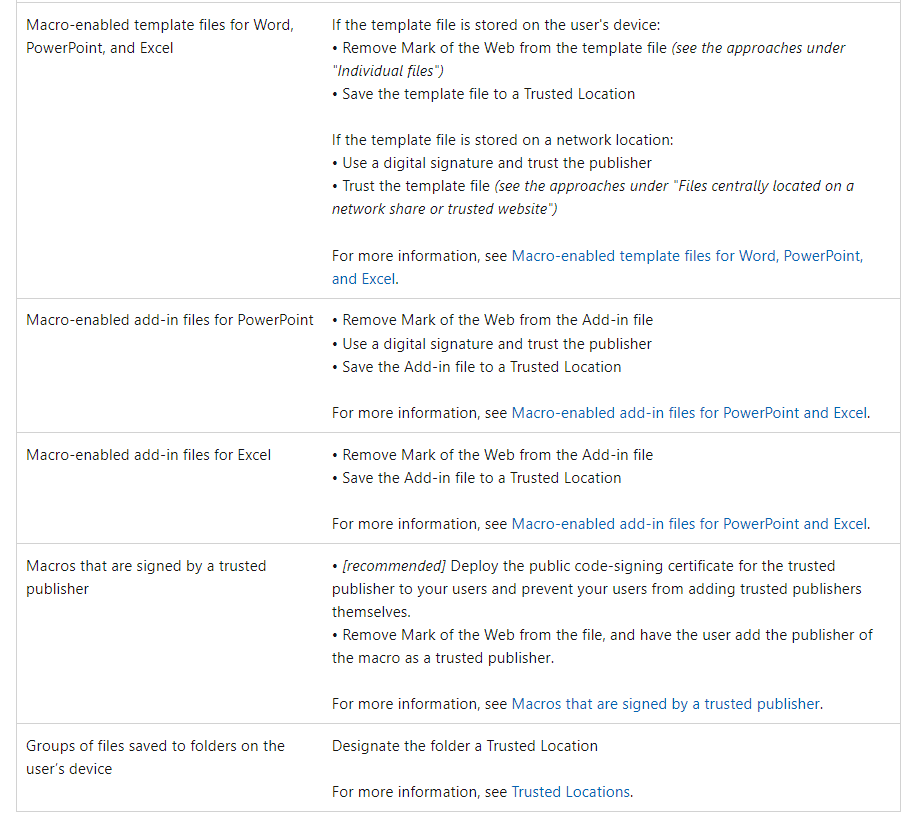
Task: Click the '[recommended]' italic text
Action: (394, 566)
